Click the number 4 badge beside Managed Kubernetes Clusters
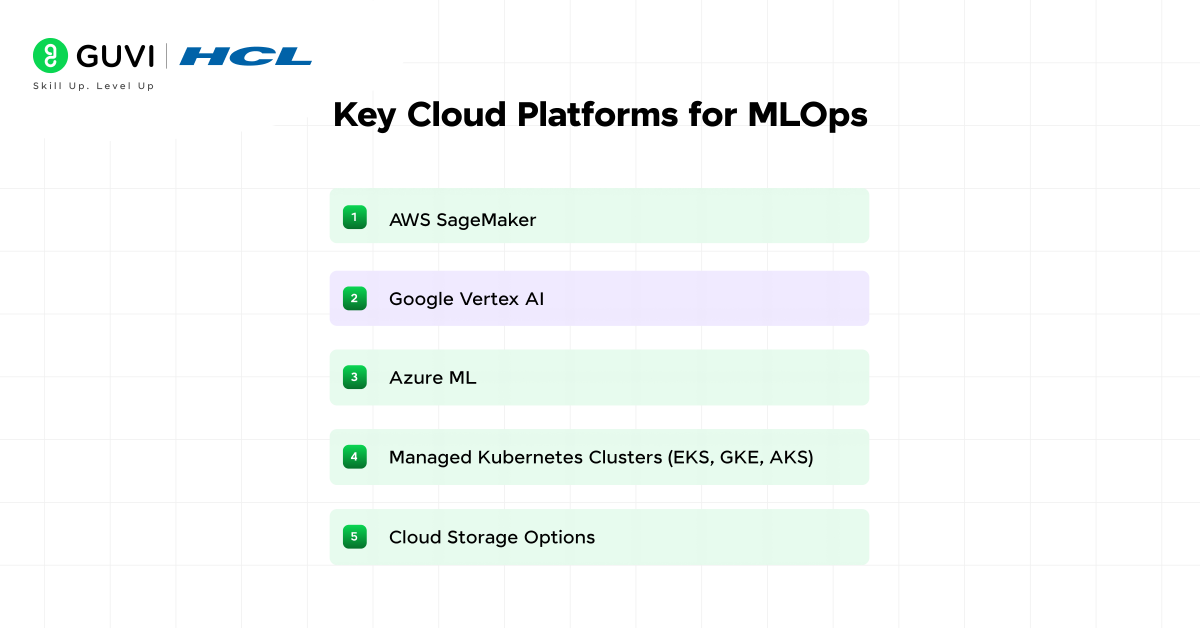 pos(355,457)
